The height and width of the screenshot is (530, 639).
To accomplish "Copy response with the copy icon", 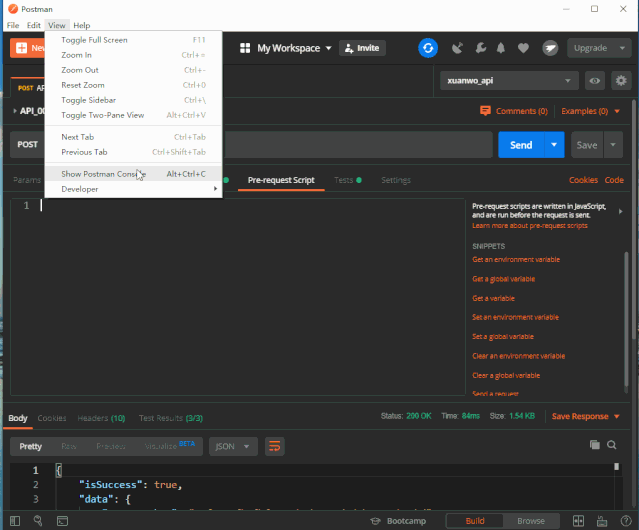I will click(595, 445).
